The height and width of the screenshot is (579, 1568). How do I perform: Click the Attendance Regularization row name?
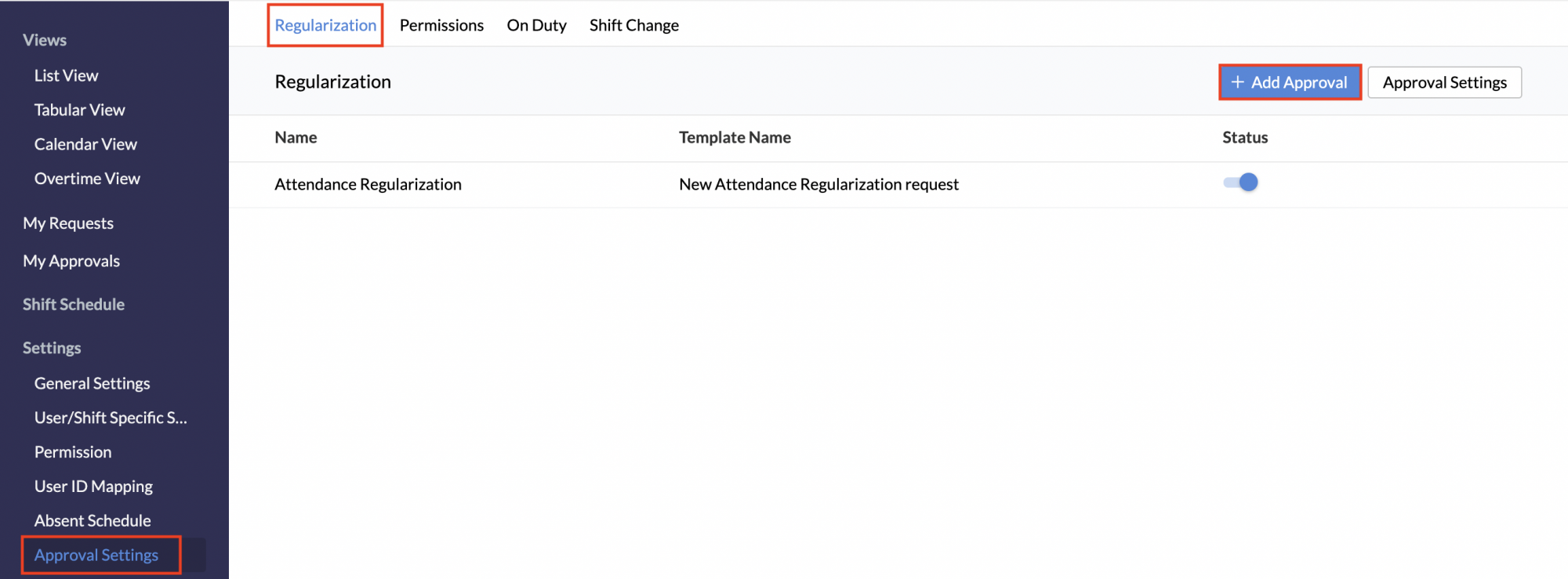[368, 184]
